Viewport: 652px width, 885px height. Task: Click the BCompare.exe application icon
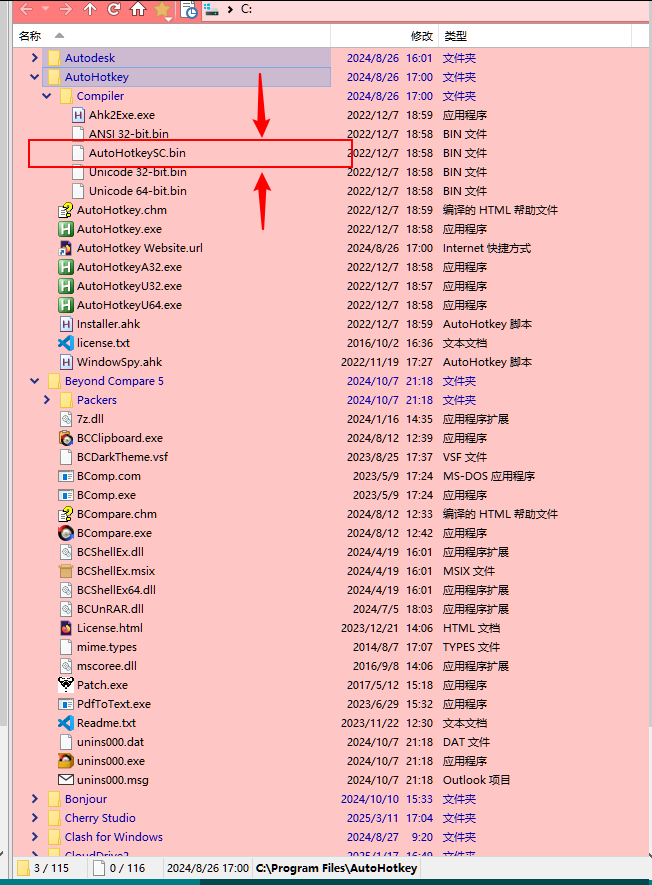point(66,533)
